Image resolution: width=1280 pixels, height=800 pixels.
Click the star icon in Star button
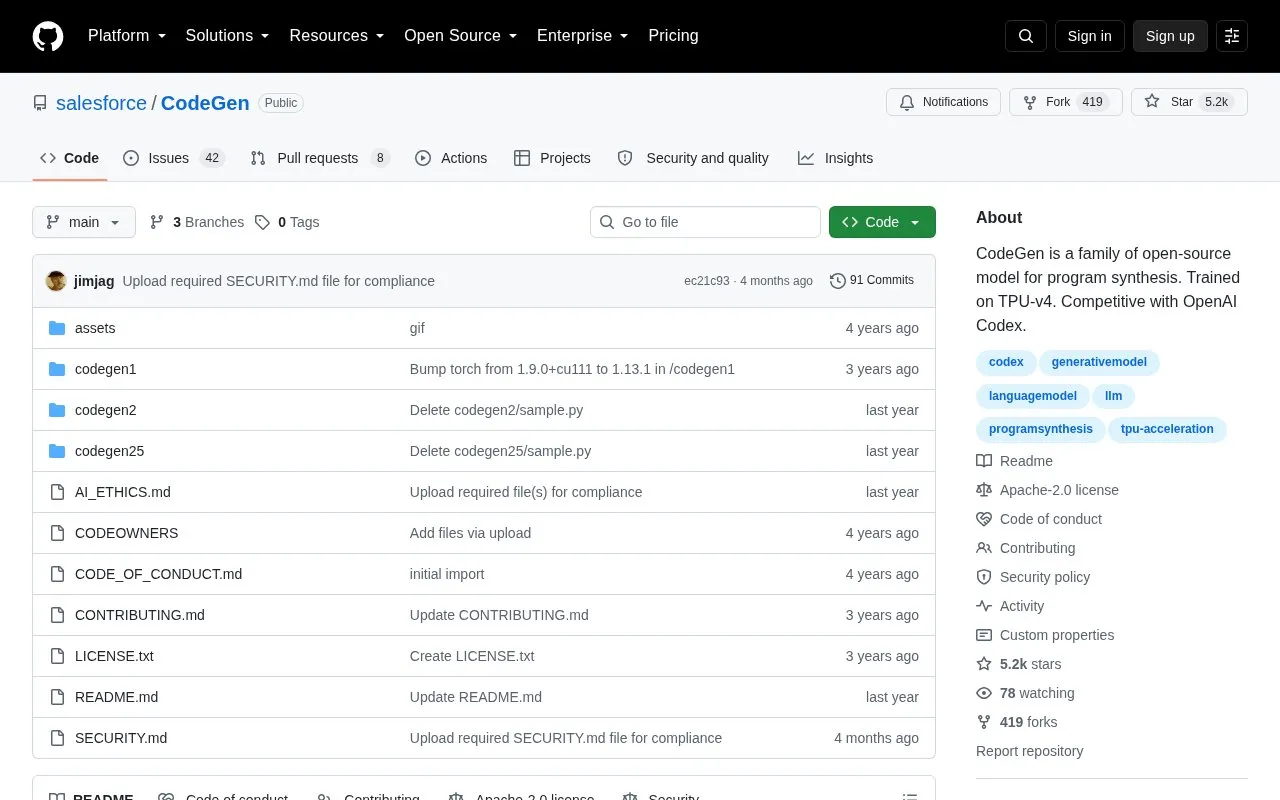(1152, 102)
